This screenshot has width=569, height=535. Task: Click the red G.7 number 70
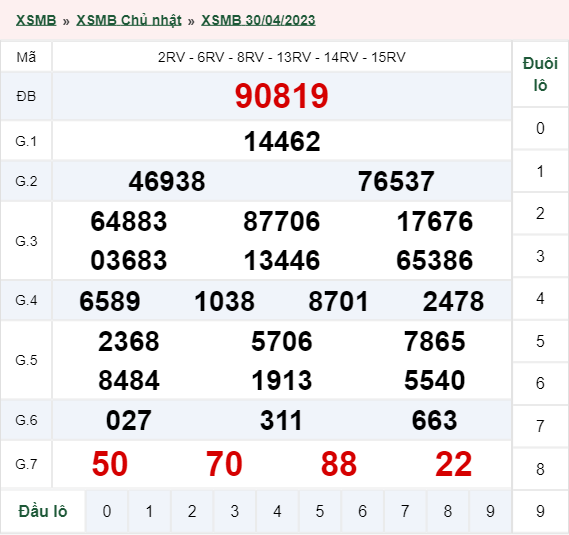224,464
